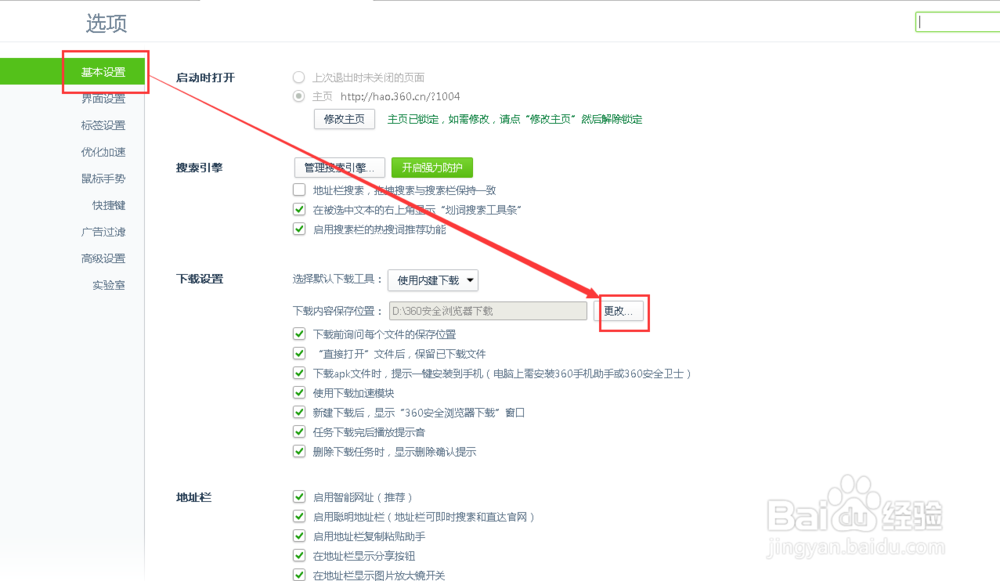Toggle 新建下载后显示下载窗口 checkbox

[299, 412]
